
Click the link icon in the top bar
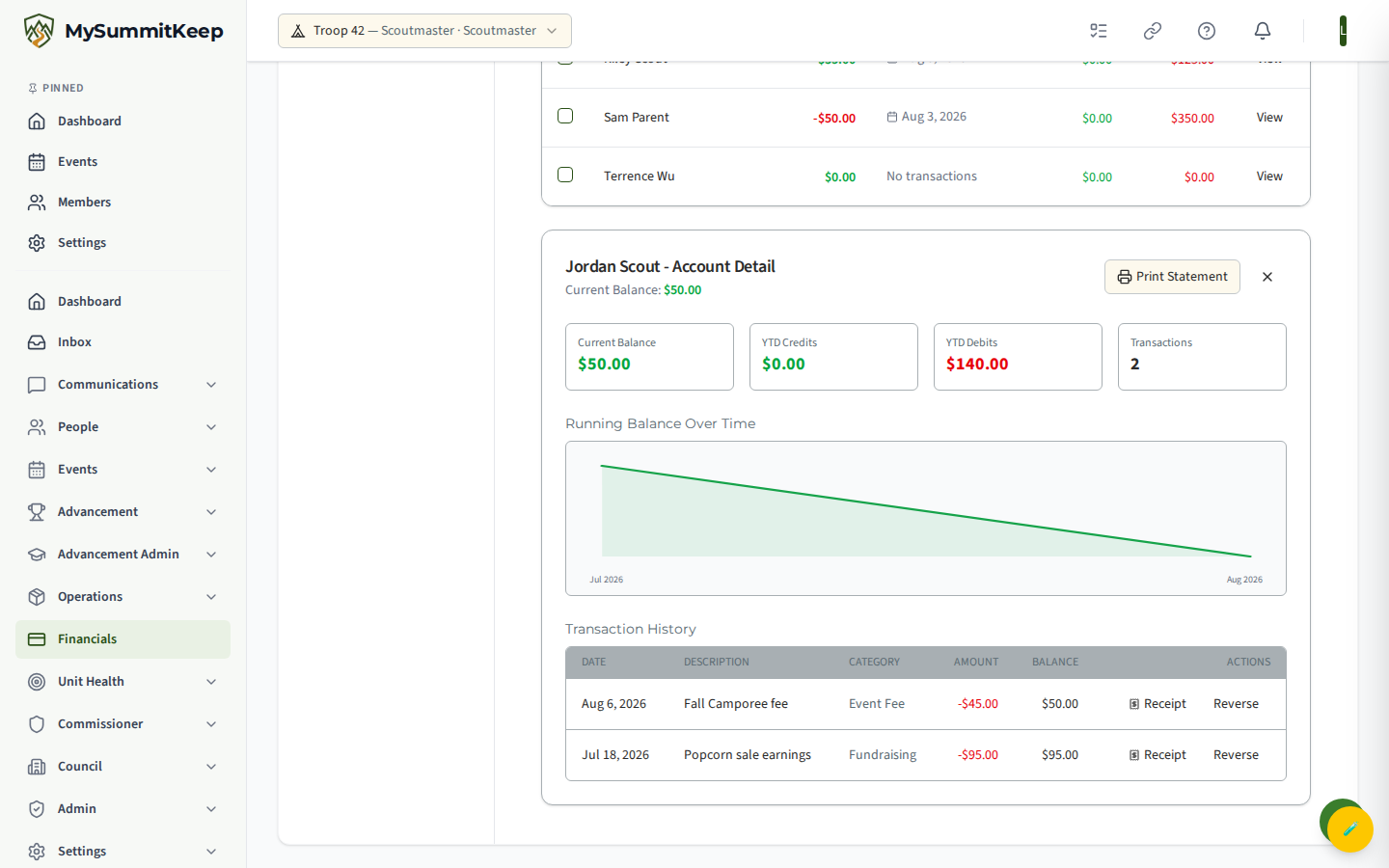(1153, 31)
